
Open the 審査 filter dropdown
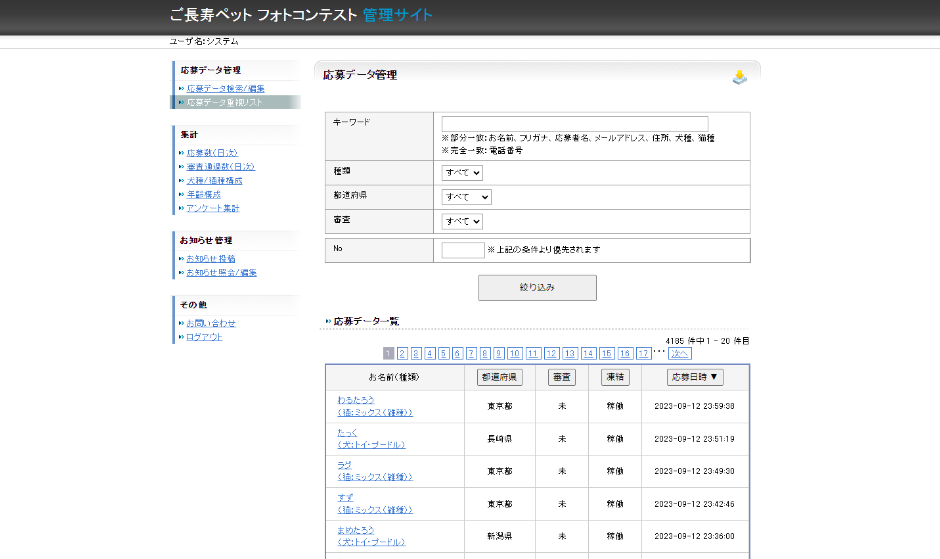pyautogui.click(x=462, y=221)
